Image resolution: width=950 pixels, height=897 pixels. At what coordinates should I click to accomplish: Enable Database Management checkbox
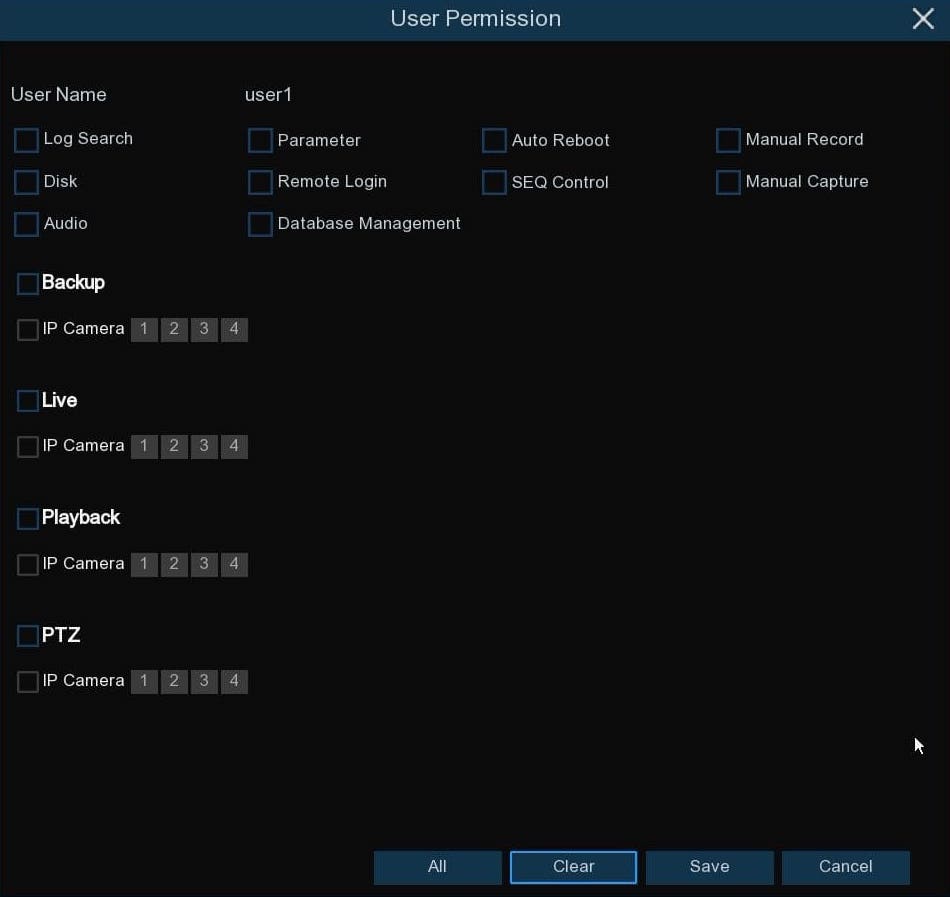(260, 224)
